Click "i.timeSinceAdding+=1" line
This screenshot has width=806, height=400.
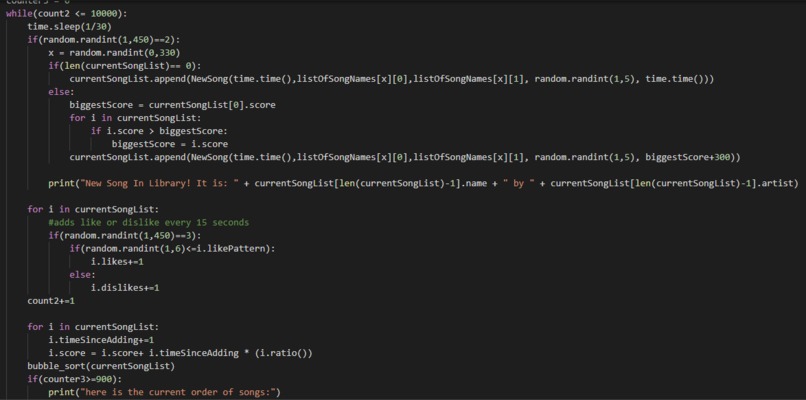101,340
